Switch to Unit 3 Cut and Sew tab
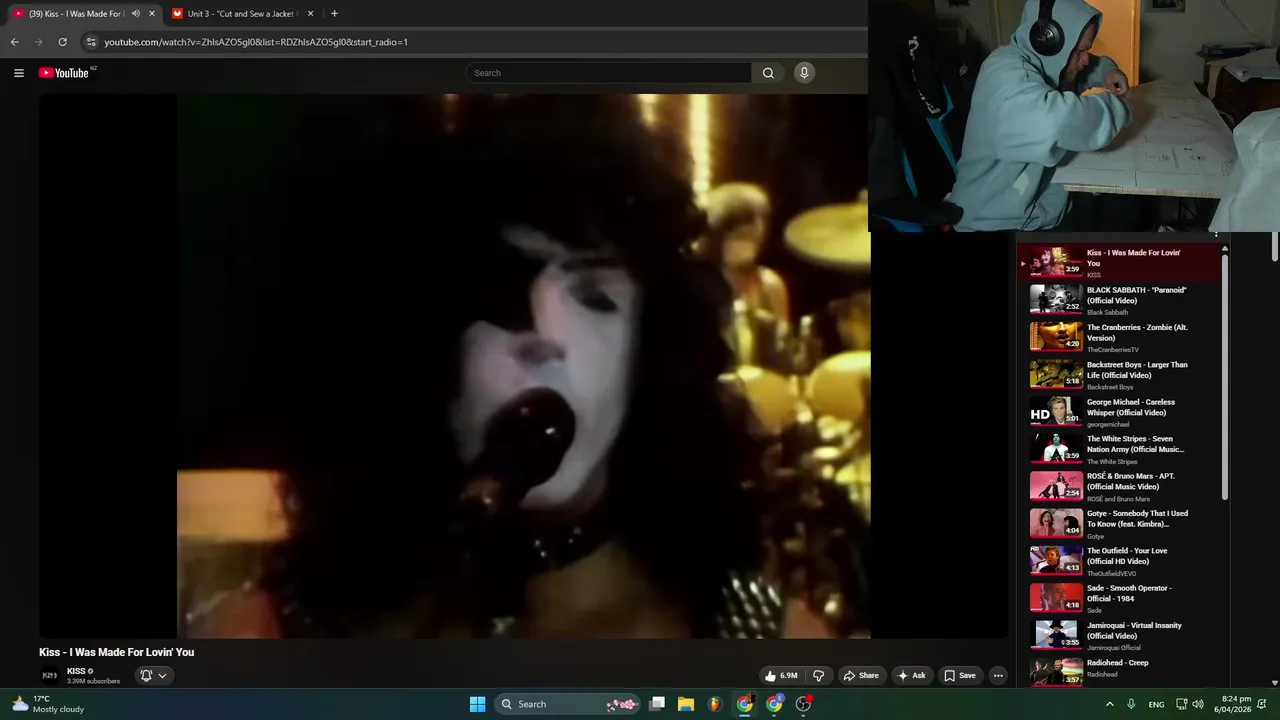The height and width of the screenshot is (720, 1280). point(243,14)
